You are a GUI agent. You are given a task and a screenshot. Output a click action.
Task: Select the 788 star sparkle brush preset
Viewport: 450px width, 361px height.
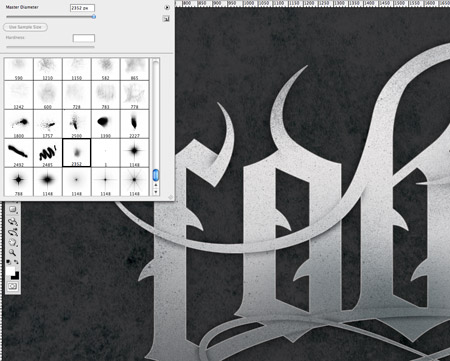(x=19, y=182)
